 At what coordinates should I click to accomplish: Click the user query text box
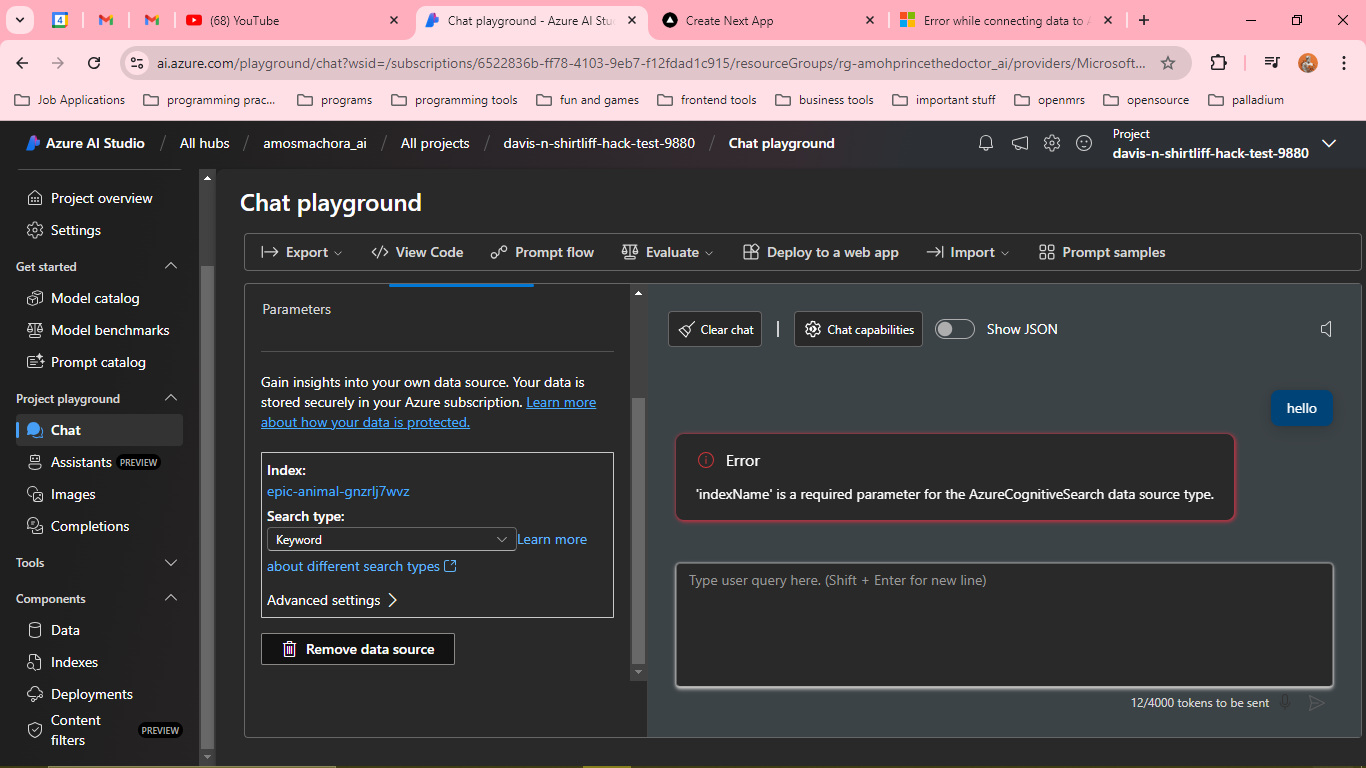point(1004,625)
